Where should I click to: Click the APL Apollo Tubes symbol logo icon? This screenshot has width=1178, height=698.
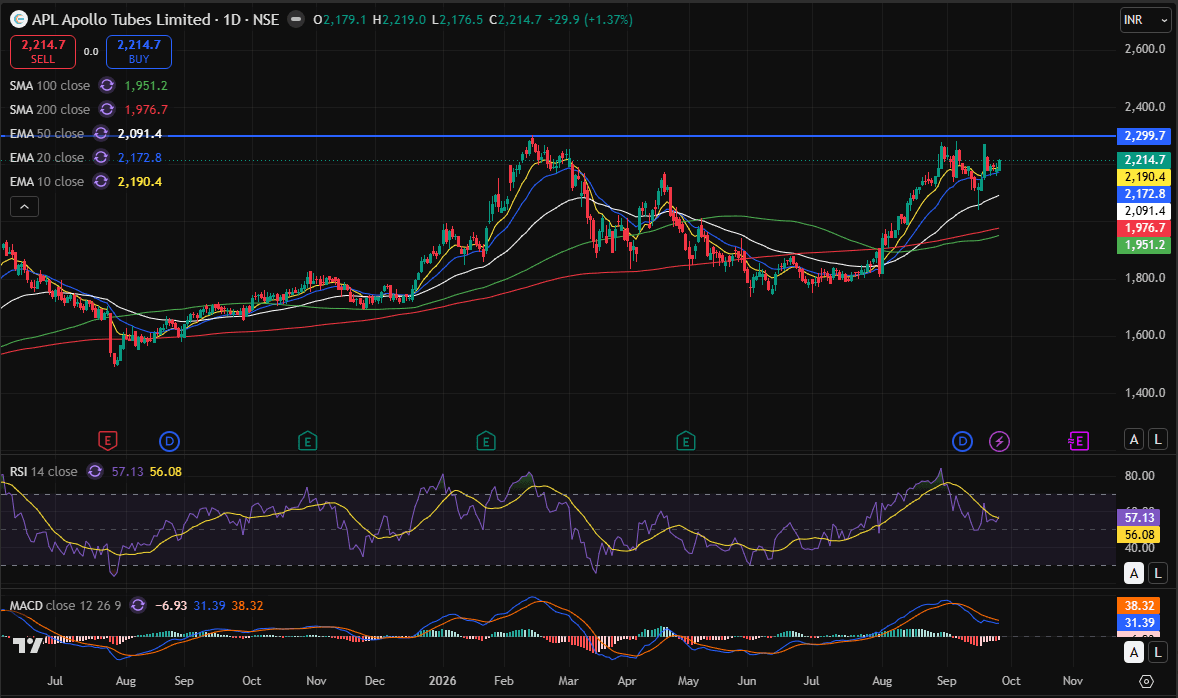(19, 20)
